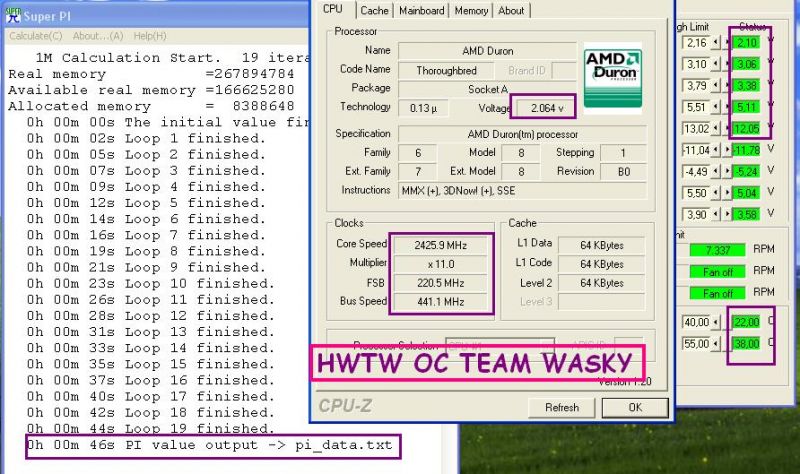
Task: Click the L1 Code 64 KBytes cache value
Action: pyautogui.click(x=602, y=264)
